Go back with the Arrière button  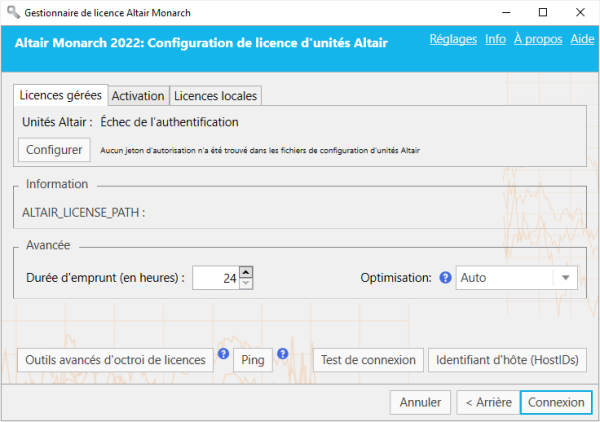488,402
